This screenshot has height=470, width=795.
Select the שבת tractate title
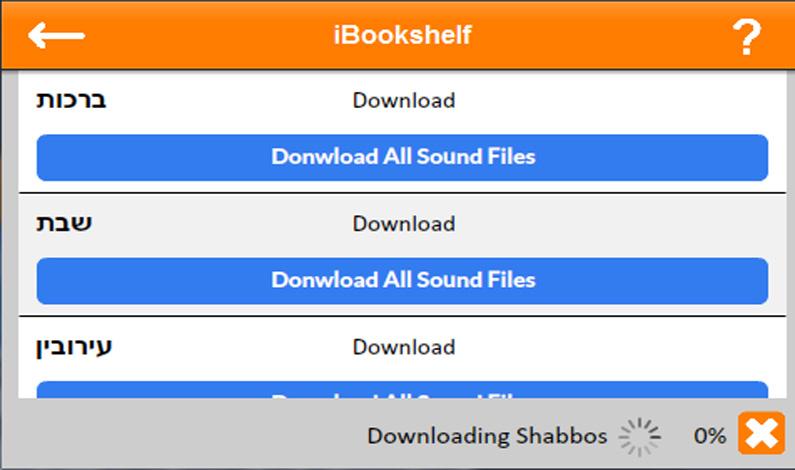64,223
